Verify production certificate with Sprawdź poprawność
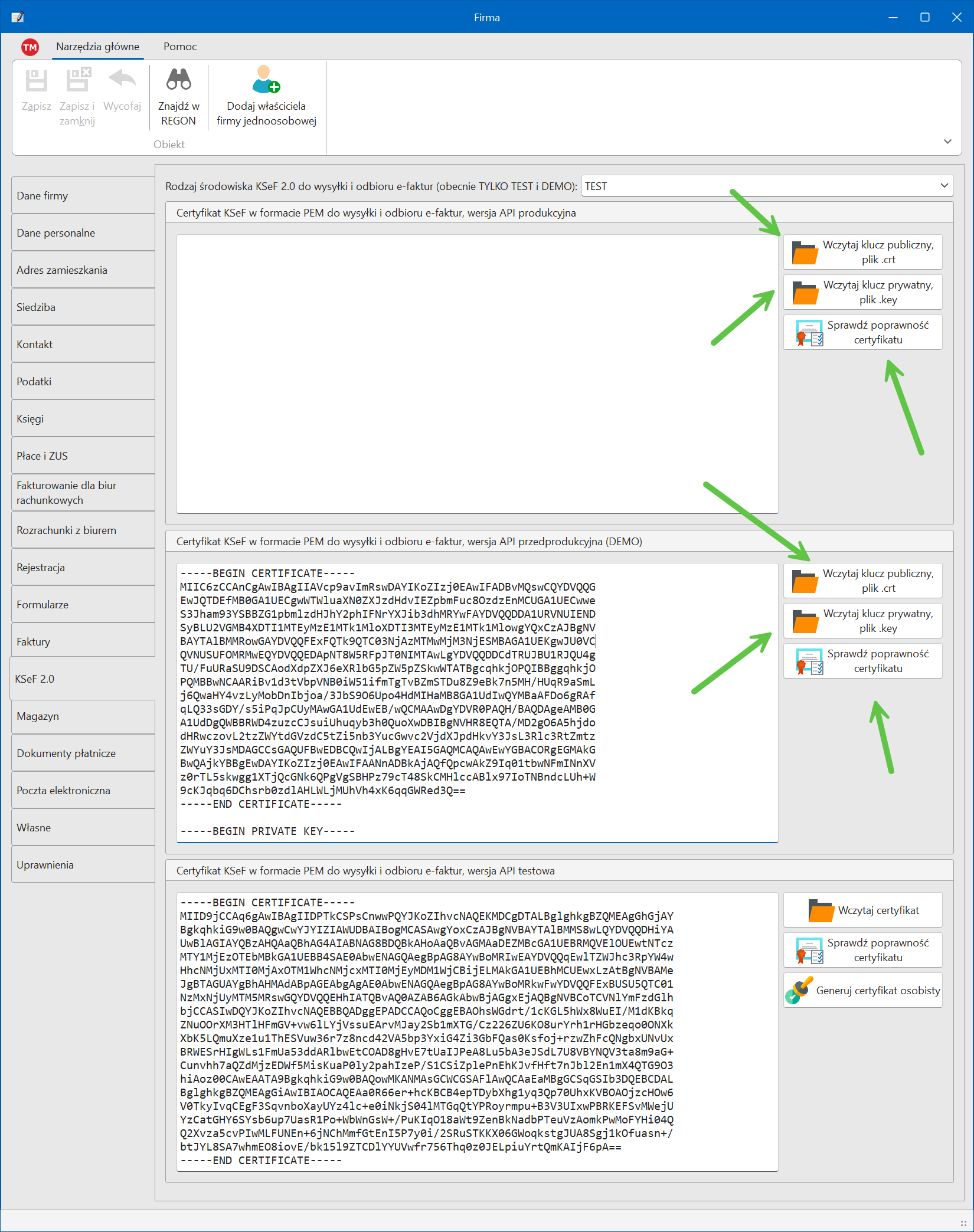The image size is (974, 1232). pyautogui.click(x=862, y=332)
